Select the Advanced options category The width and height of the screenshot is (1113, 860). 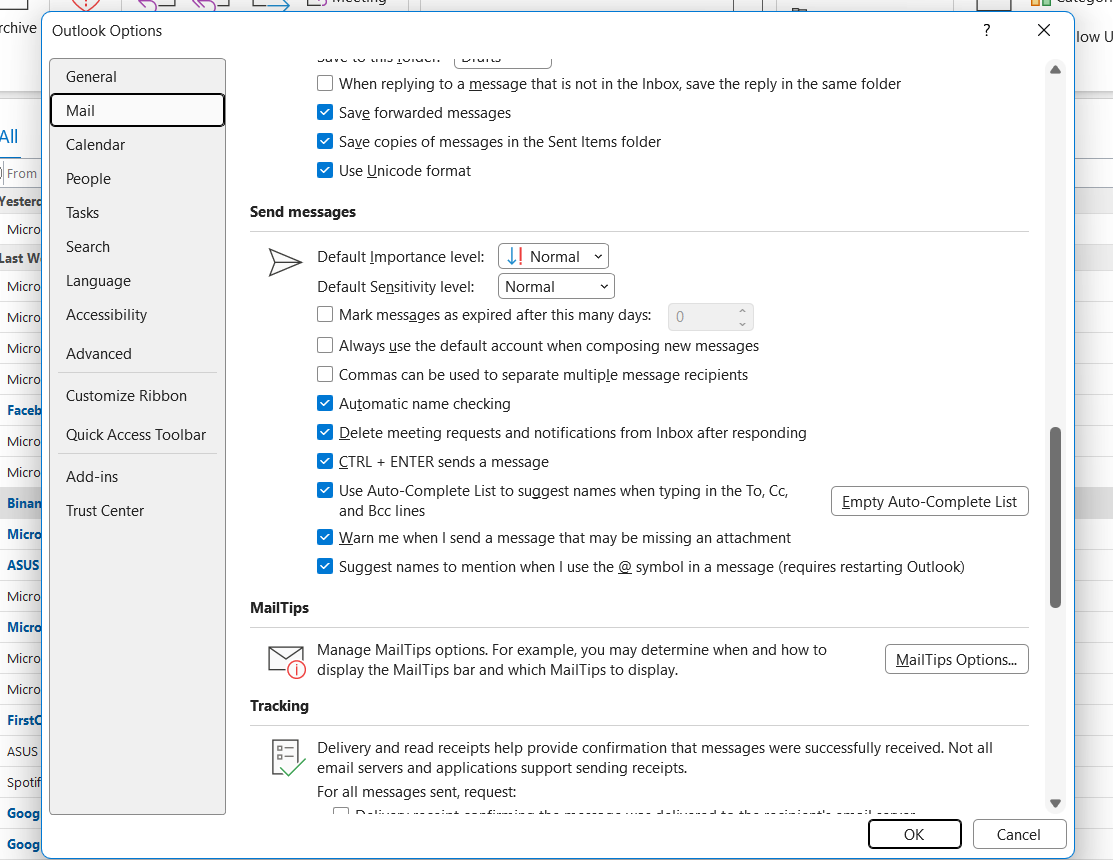point(138,353)
